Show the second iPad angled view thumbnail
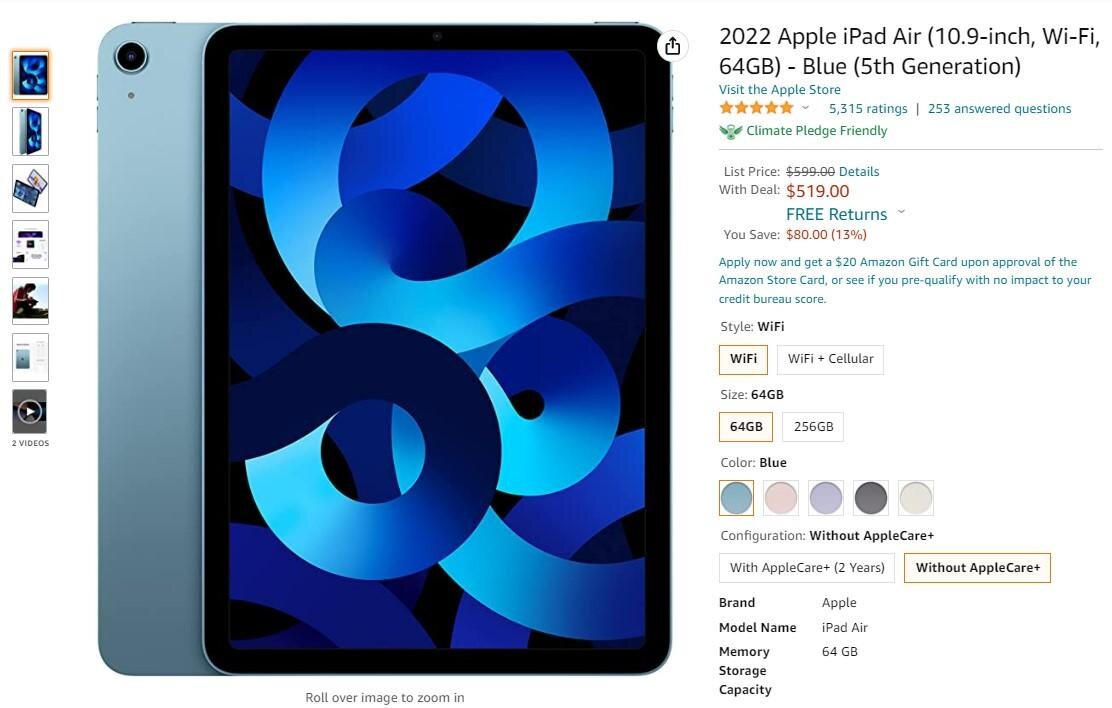The height and width of the screenshot is (708, 1112). point(30,132)
